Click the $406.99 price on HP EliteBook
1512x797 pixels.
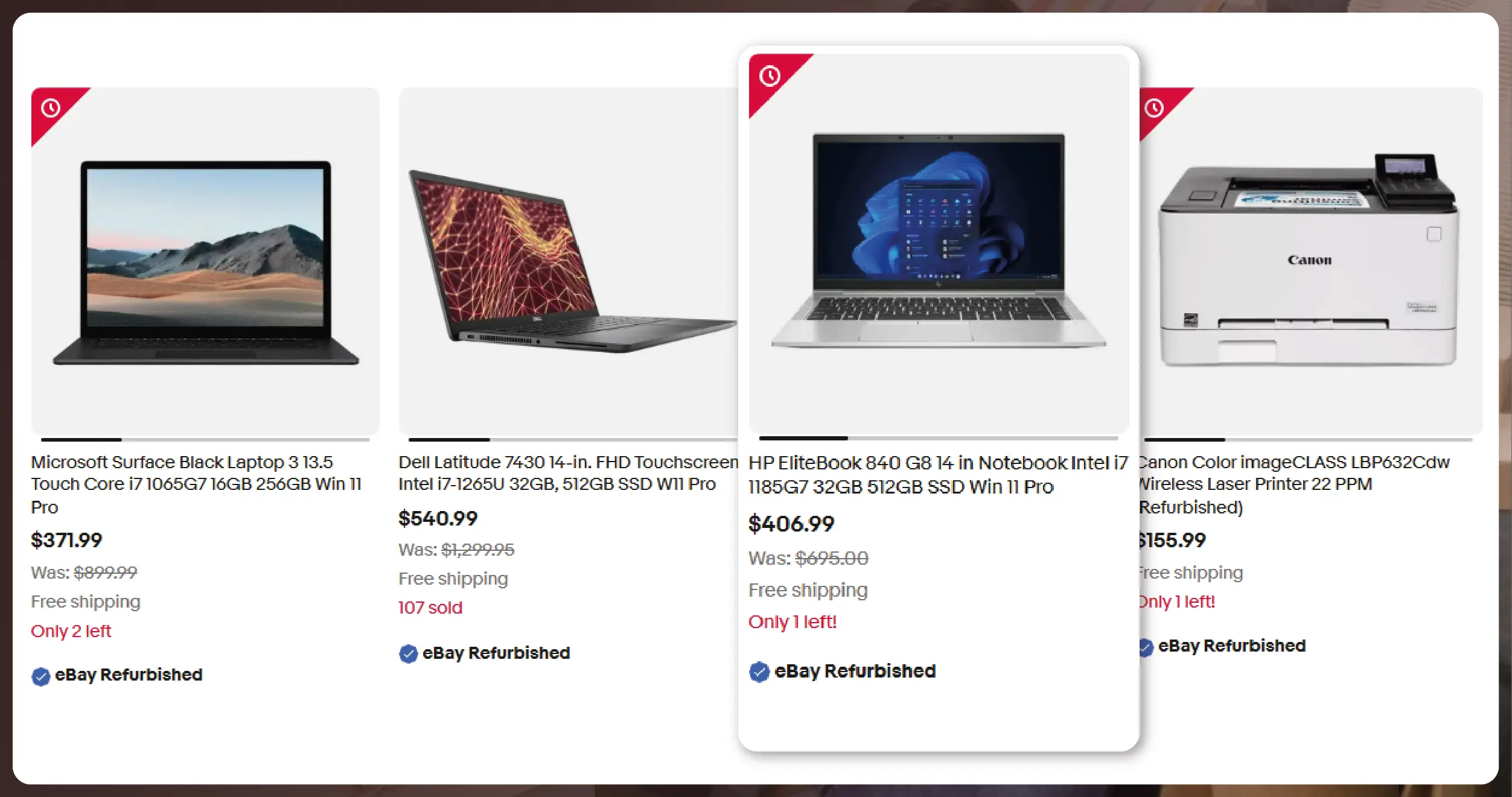pos(791,524)
